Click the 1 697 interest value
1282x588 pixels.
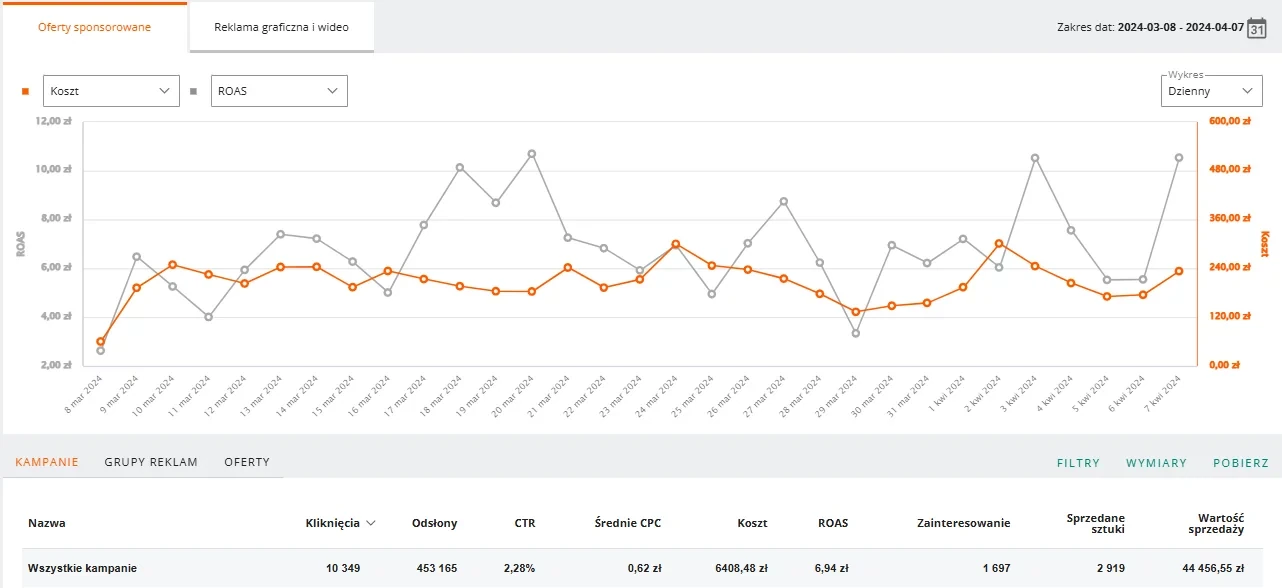(x=996, y=568)
